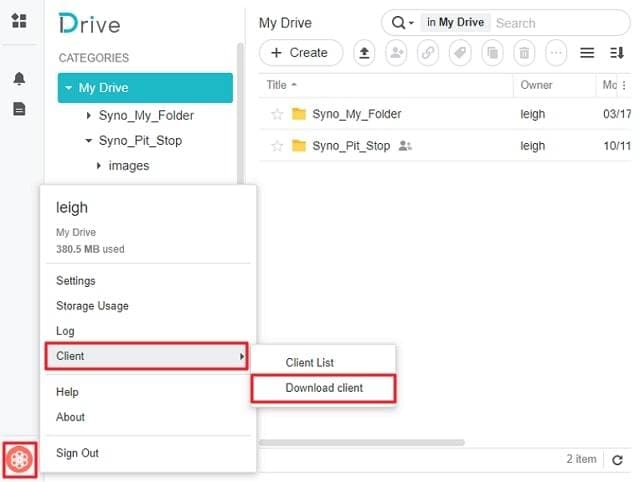Click the 'in My Drive' search scope tag
Image resolution: width=640 pixels, height=482 pixels.
click(x=456, y=22)
